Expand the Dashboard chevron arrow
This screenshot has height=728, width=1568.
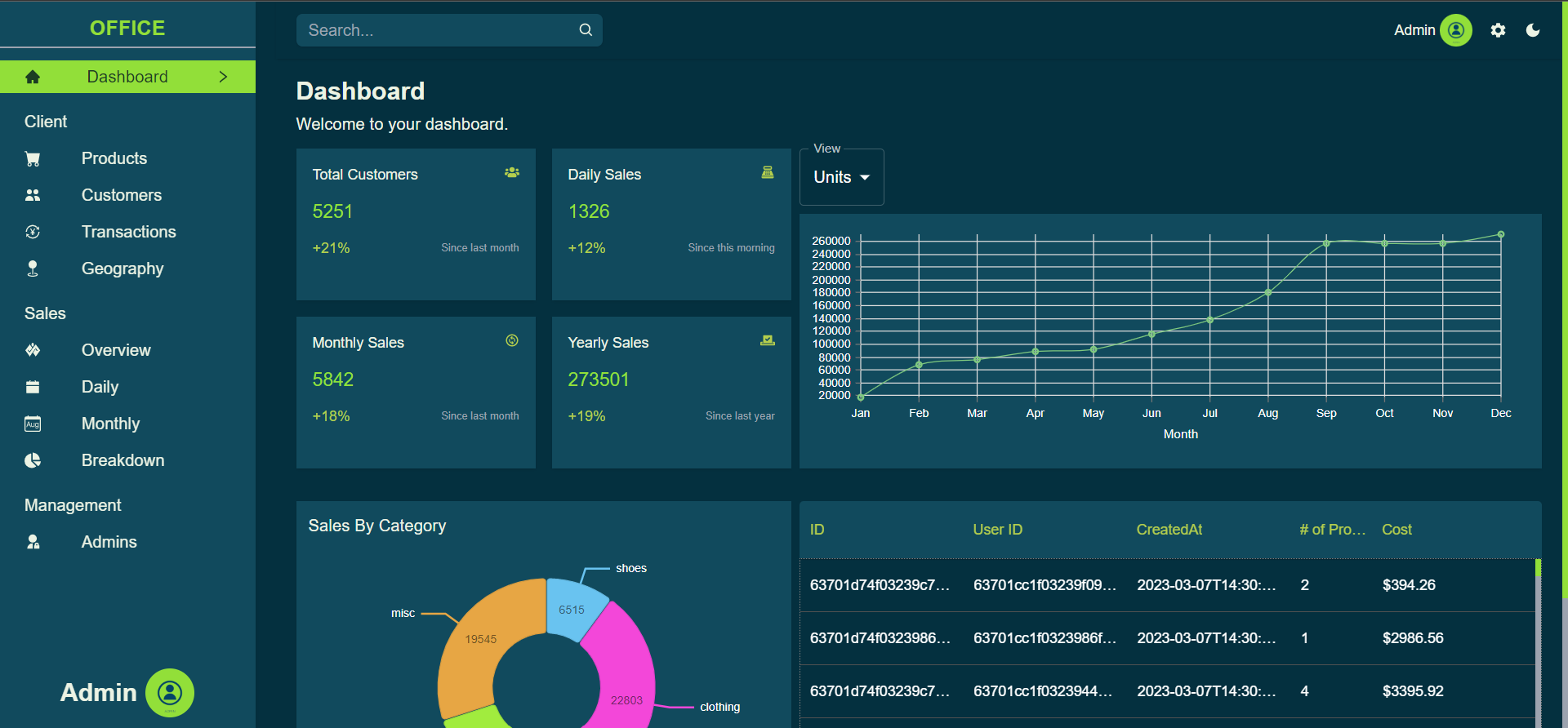(x=223, y=77)
